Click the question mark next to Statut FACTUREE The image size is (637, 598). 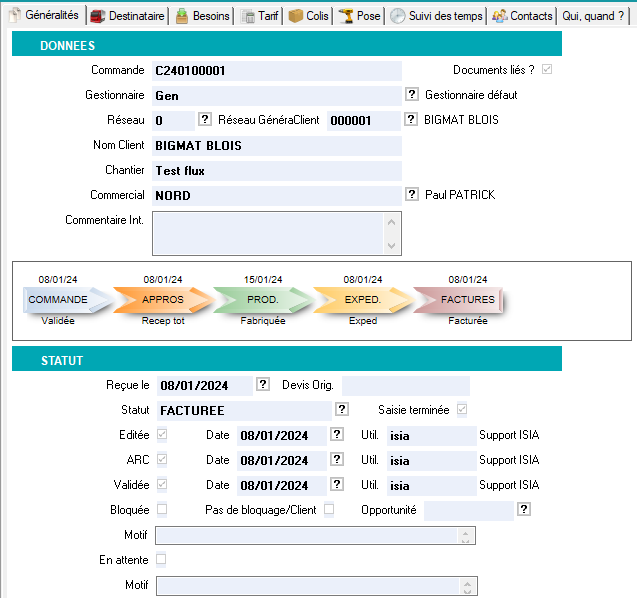click(x=342, y=409)
